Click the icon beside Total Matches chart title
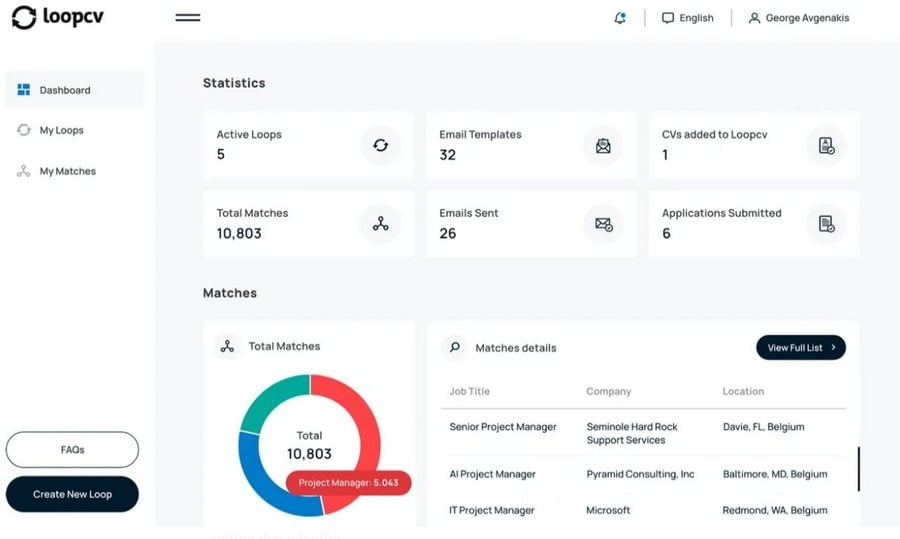 pyautogui.click(x=227, y=346)
